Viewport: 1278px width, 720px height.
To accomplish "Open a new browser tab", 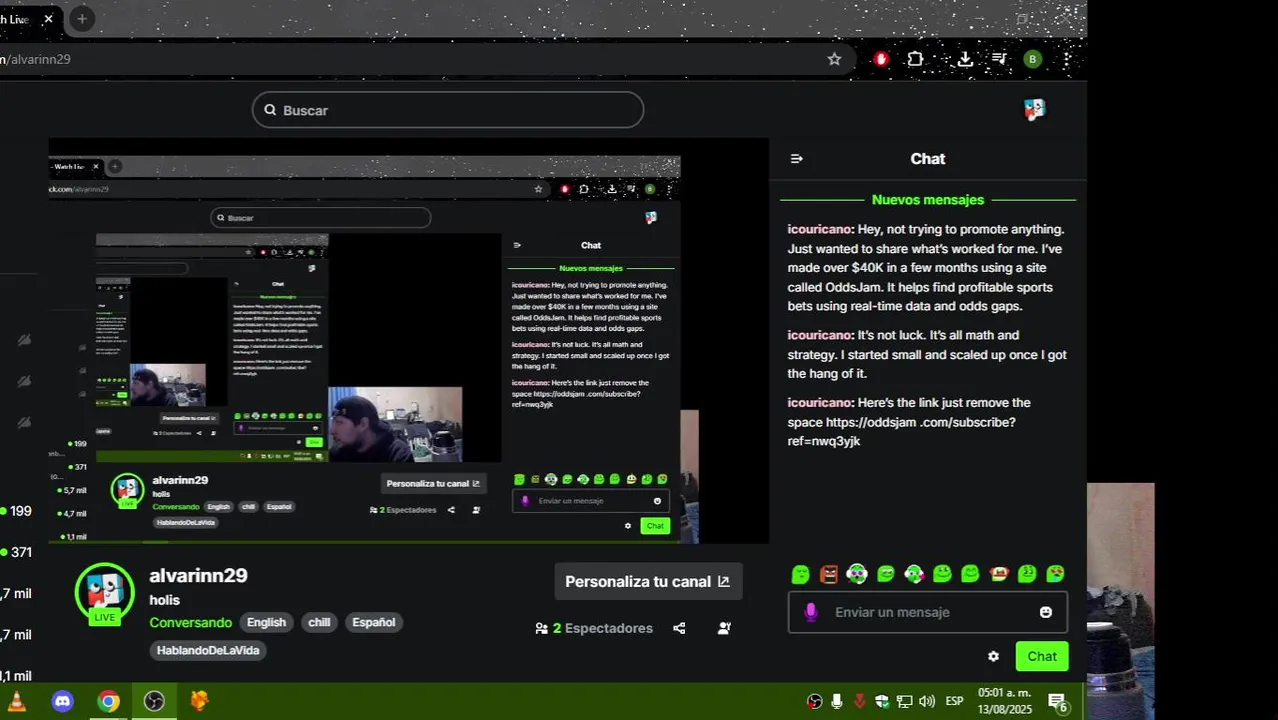I will pos(82,19).
